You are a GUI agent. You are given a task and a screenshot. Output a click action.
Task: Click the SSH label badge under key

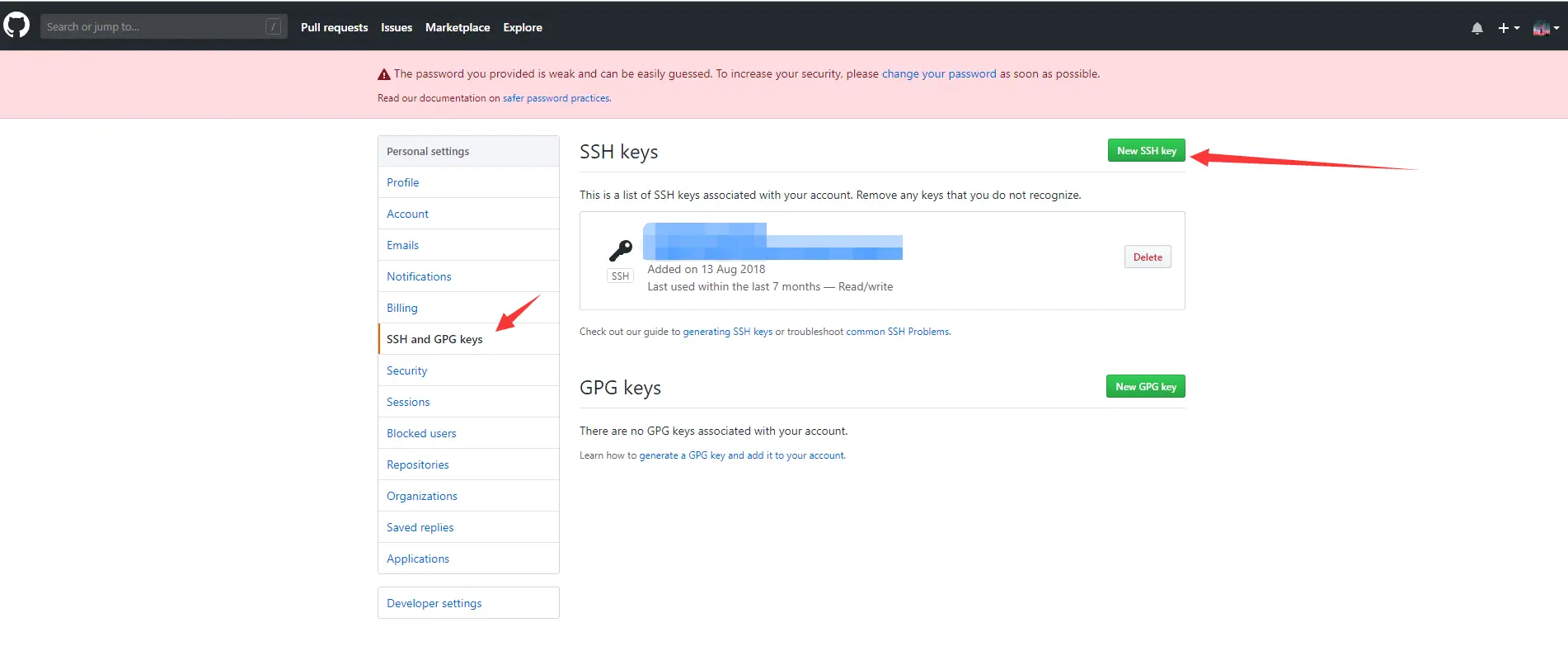click(x=620, y=276)
